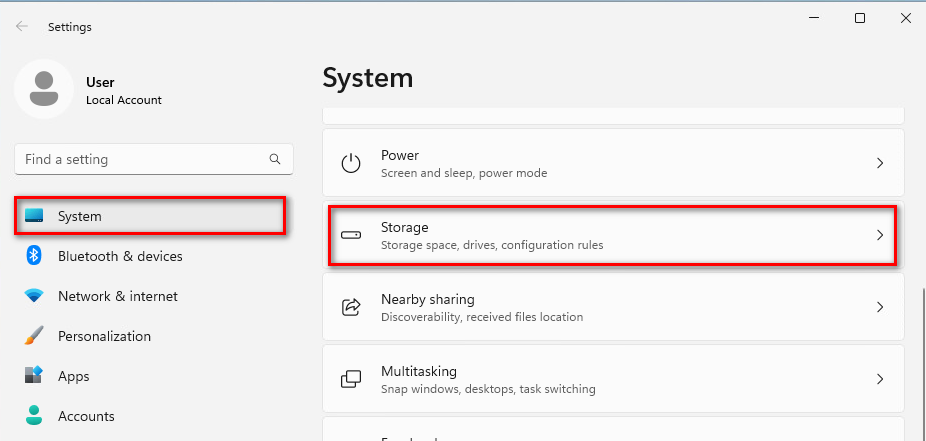This screenshot has height=441, width=926.
Task: Select the System monitor icon
Action: pos(34,216)
